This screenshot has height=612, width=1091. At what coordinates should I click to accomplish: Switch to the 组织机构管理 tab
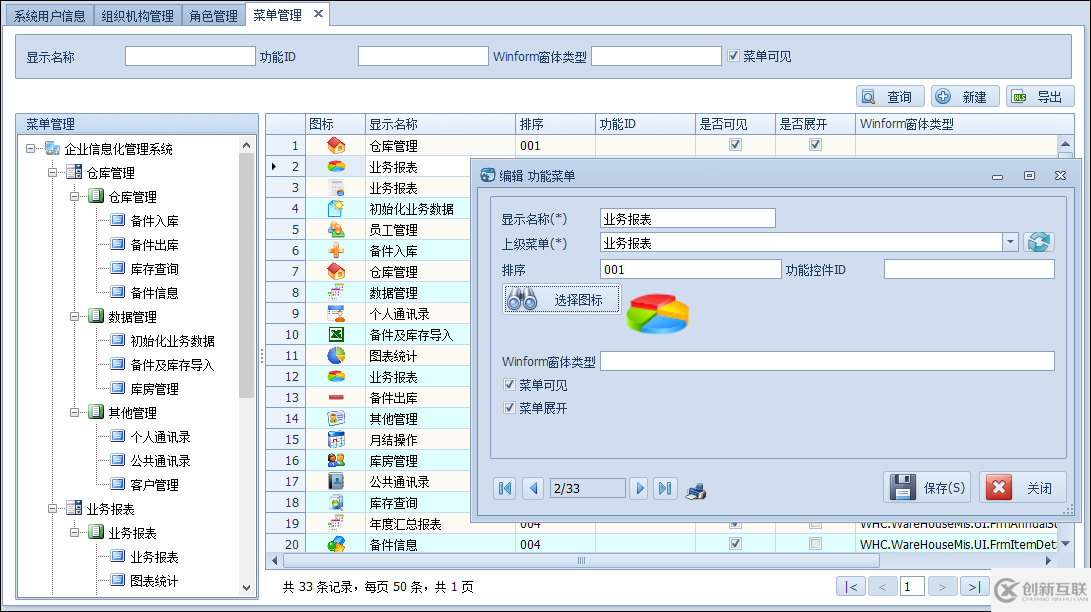pyautogui.click(x=138, y=15)
